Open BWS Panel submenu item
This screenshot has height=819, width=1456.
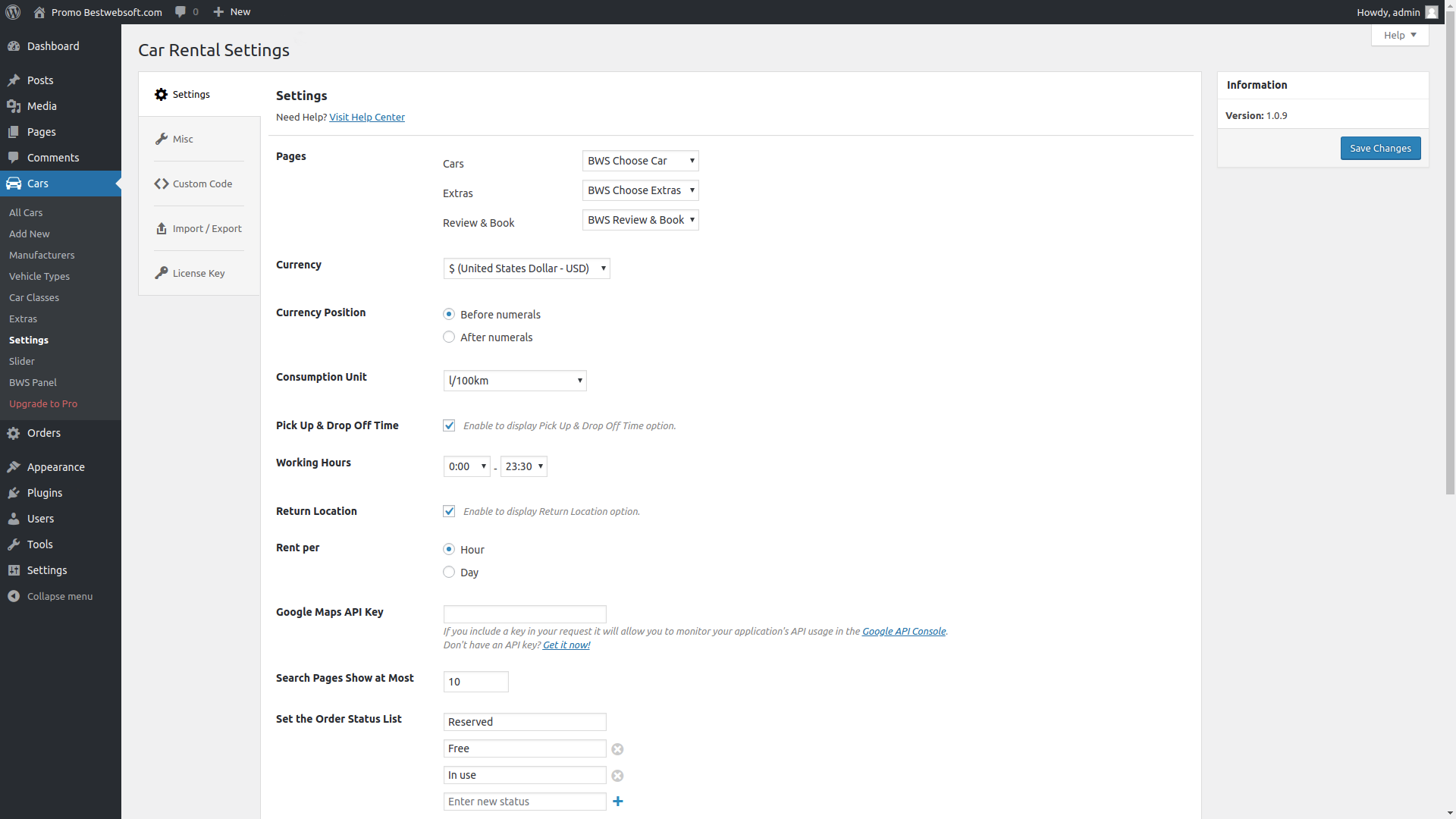[x=33, y=383]
